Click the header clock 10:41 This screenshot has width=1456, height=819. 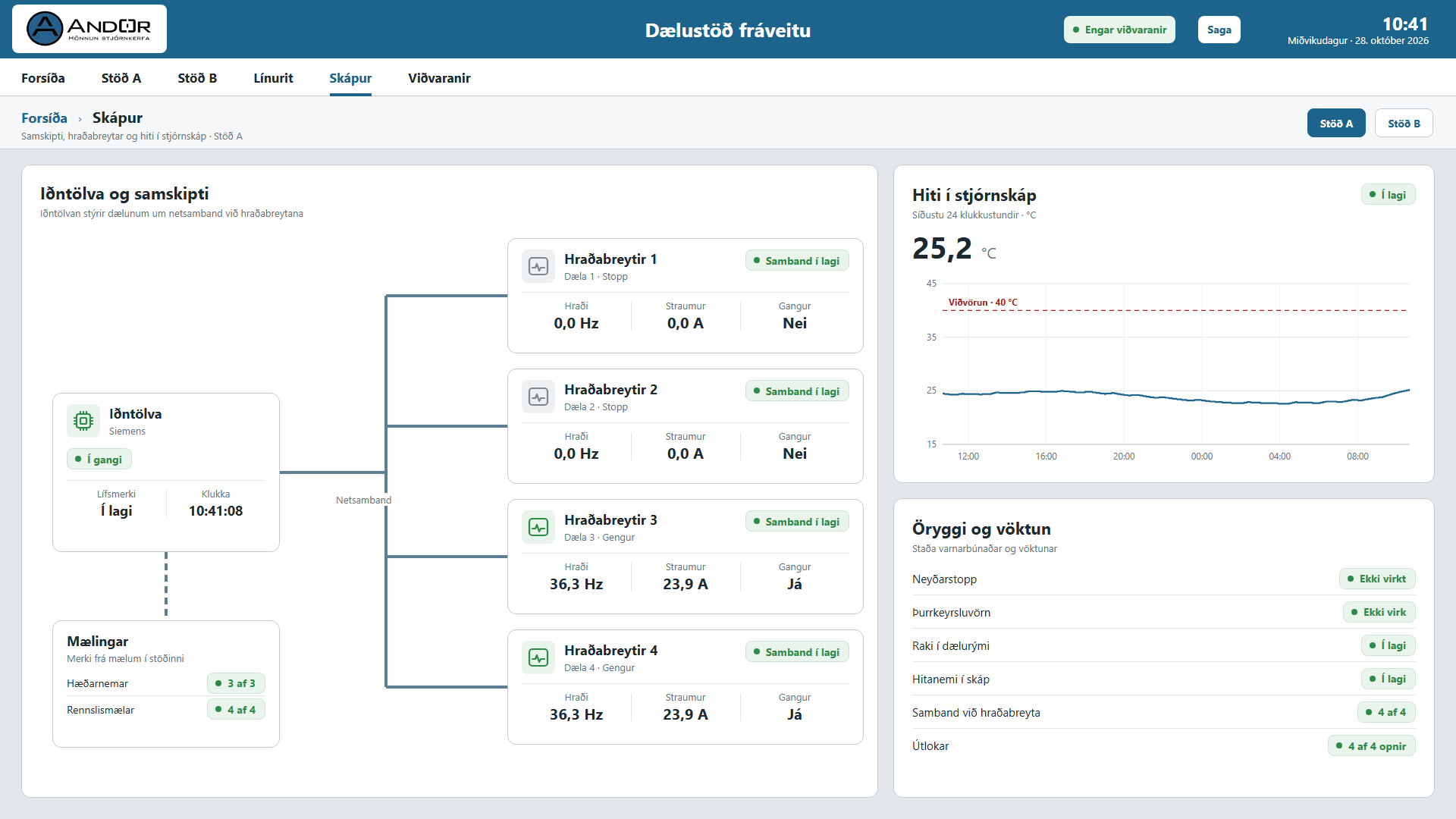click(x=1405, y=24)
